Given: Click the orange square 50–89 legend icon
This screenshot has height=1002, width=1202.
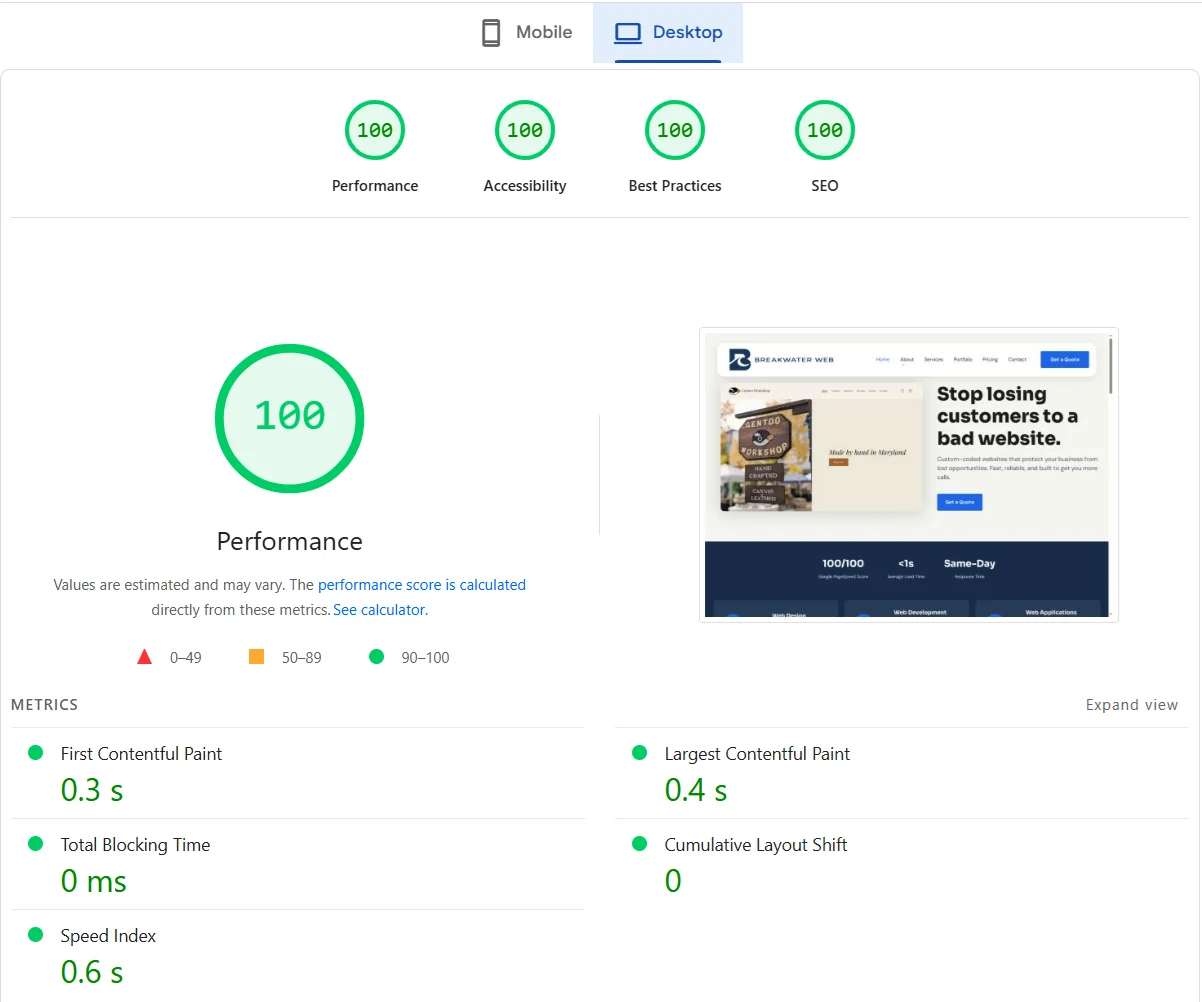Looking at the screenshot, I should pyautogui.click(x=256, y=656).
